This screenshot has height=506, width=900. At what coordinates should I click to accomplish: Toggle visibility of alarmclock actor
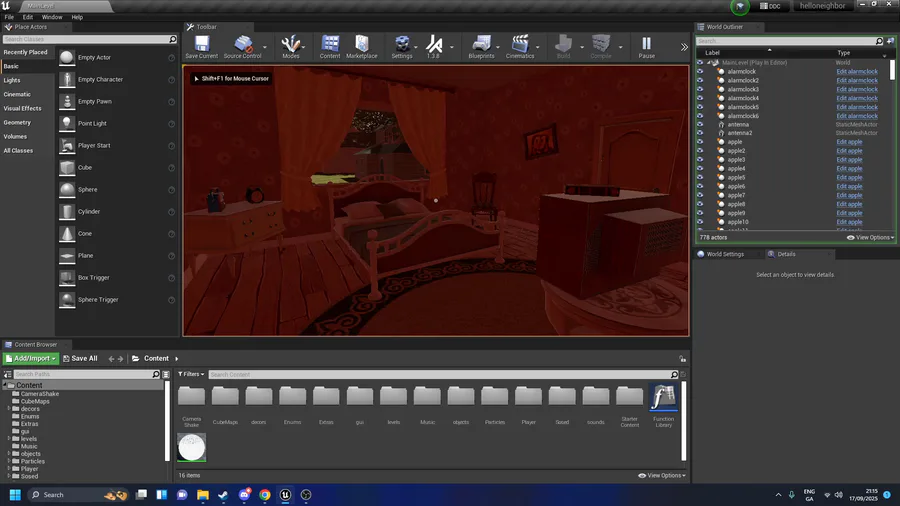pos(700,71)
